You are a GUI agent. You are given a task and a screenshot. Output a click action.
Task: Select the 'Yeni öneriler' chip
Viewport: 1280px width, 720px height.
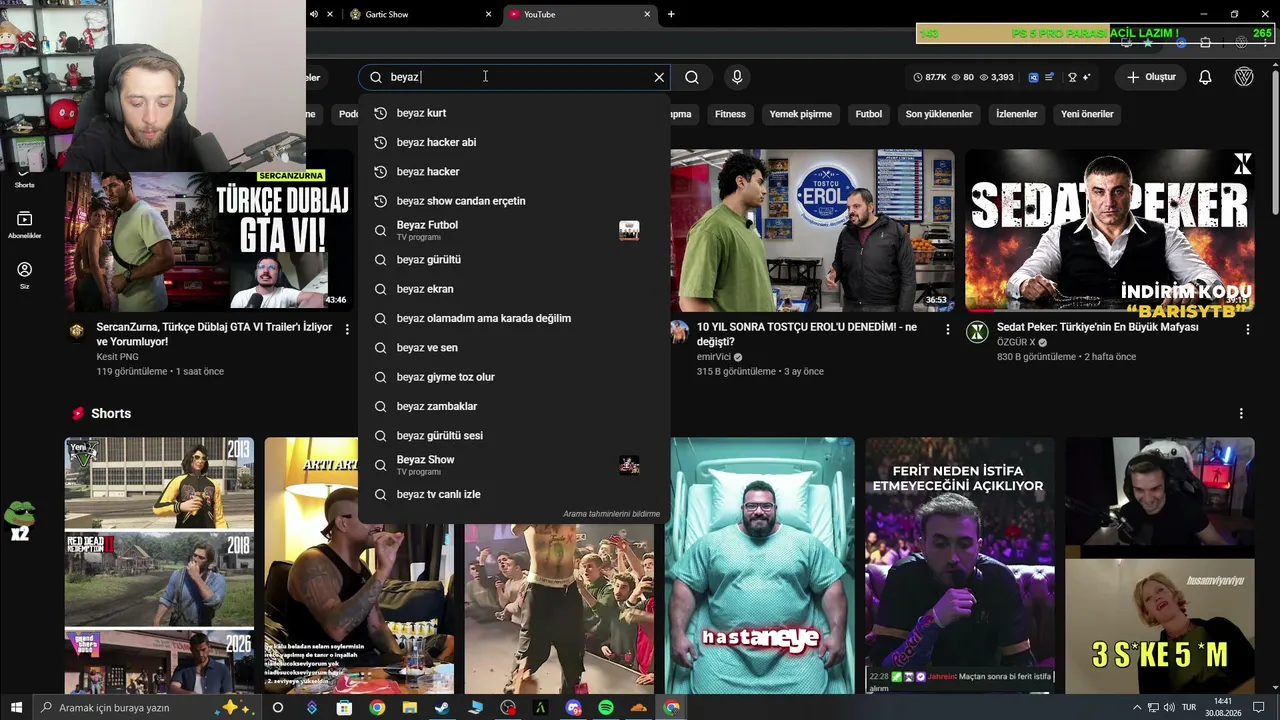[x=1087, y=114]
